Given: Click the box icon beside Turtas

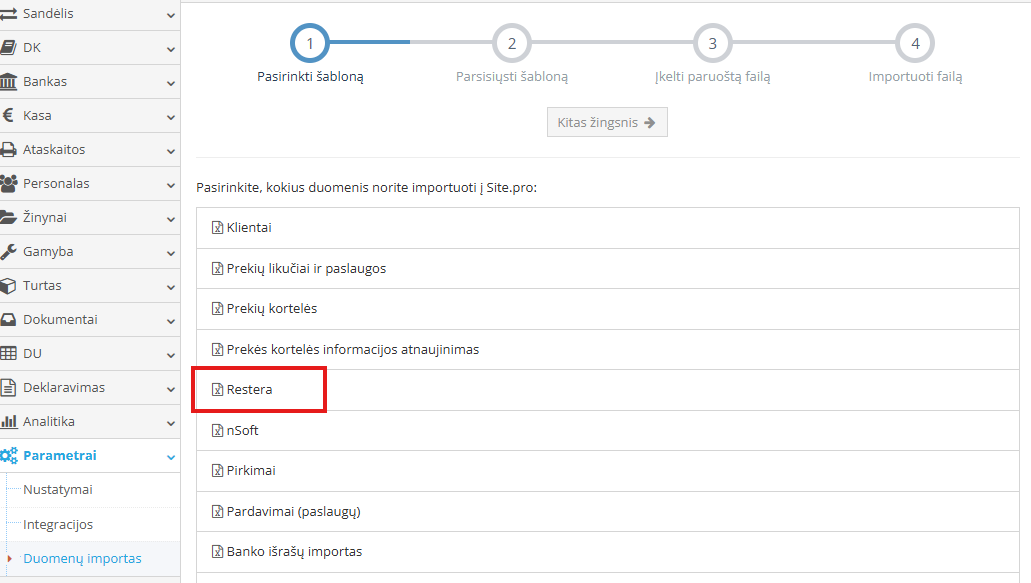Looking at the screenshot, I should (x=8, y=286).
